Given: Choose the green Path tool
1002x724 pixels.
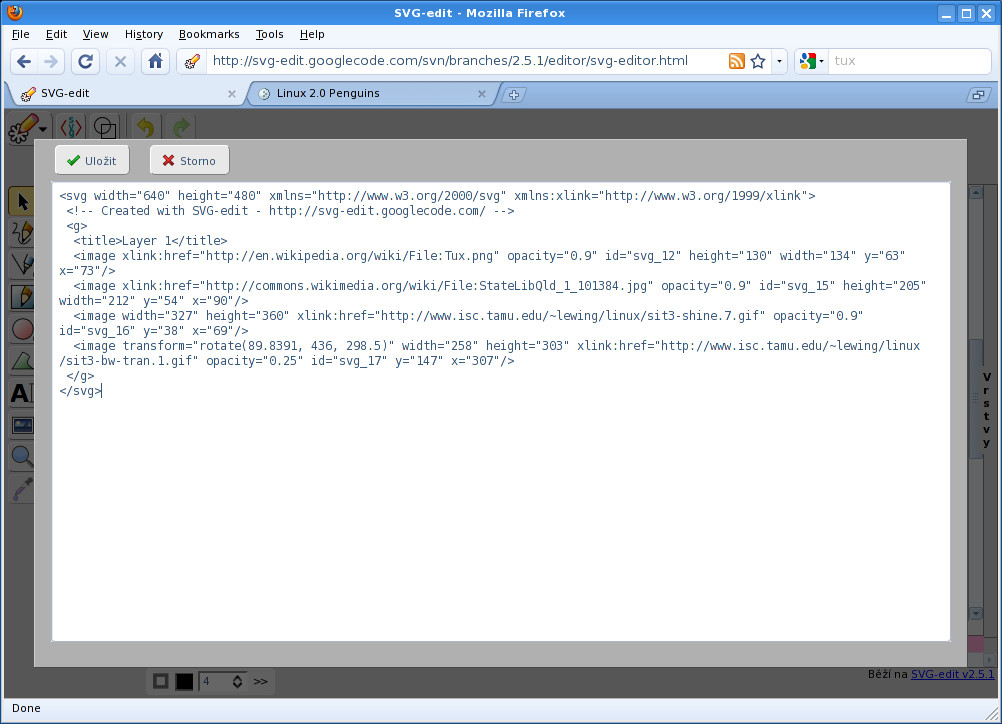Looking at the screenshot, I should coord(22,361).
